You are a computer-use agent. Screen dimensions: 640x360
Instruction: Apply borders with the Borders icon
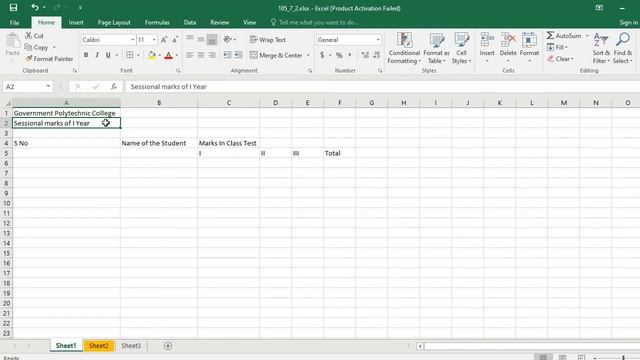click(x=129, y=55)
